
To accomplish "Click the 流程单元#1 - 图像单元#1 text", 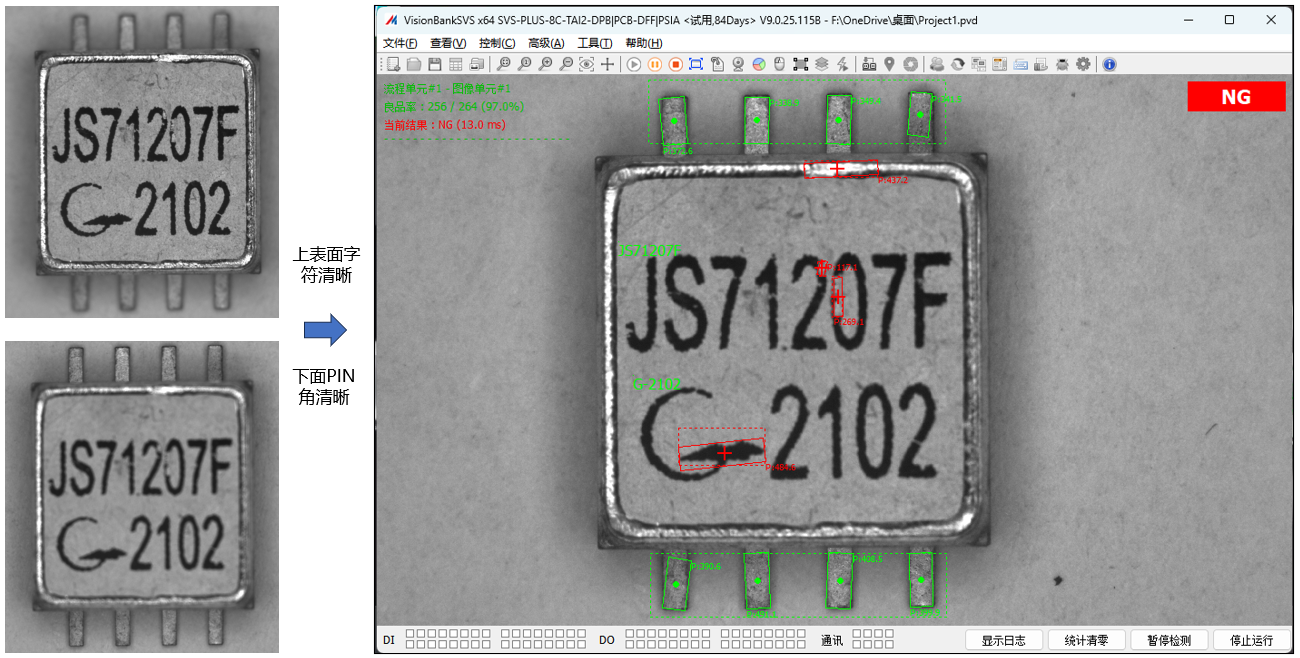I will click(x=447, y=90).
